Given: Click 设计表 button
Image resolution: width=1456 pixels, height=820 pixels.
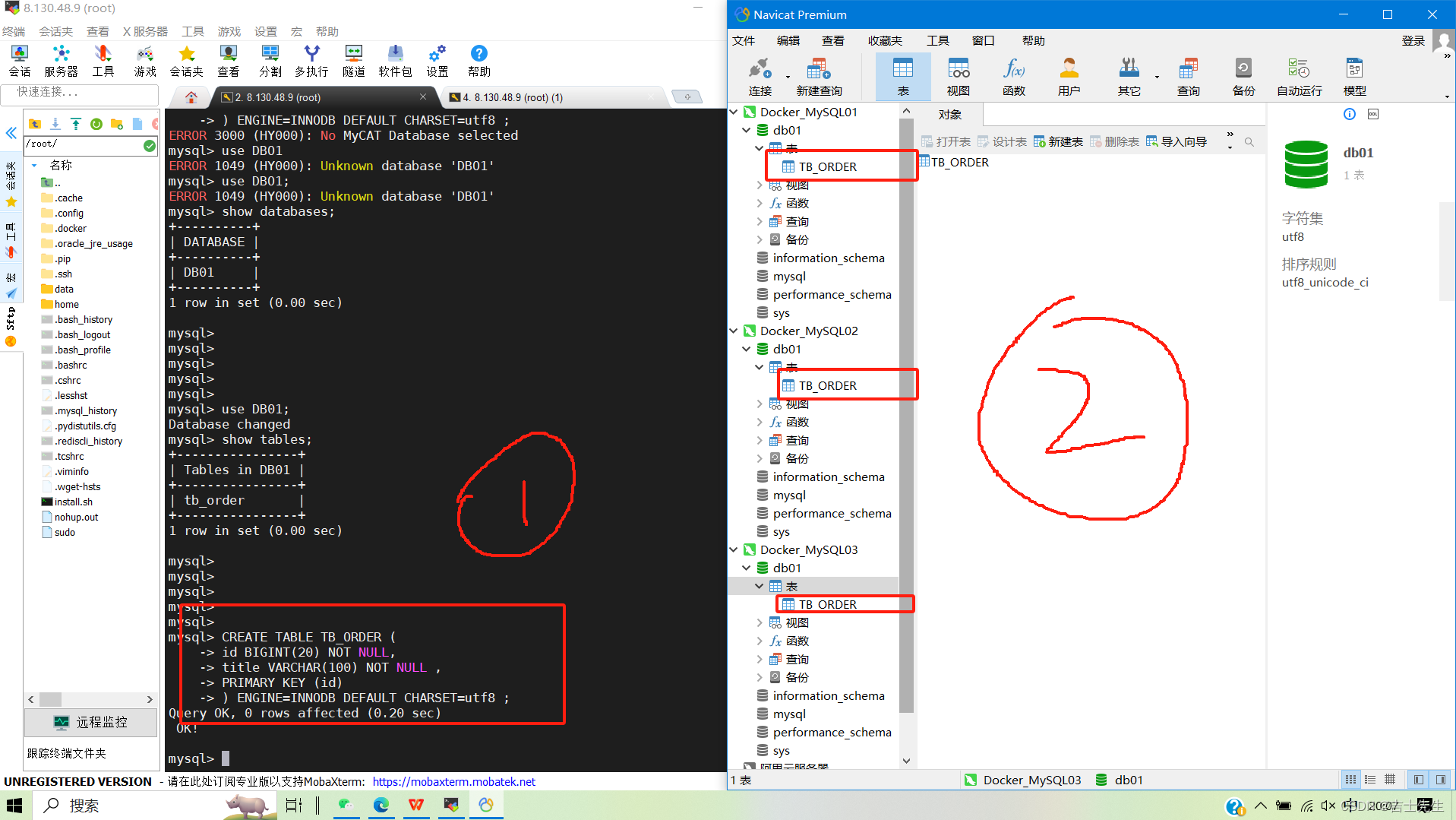Looking at the screenshot, I should (x=1002, y=142).
